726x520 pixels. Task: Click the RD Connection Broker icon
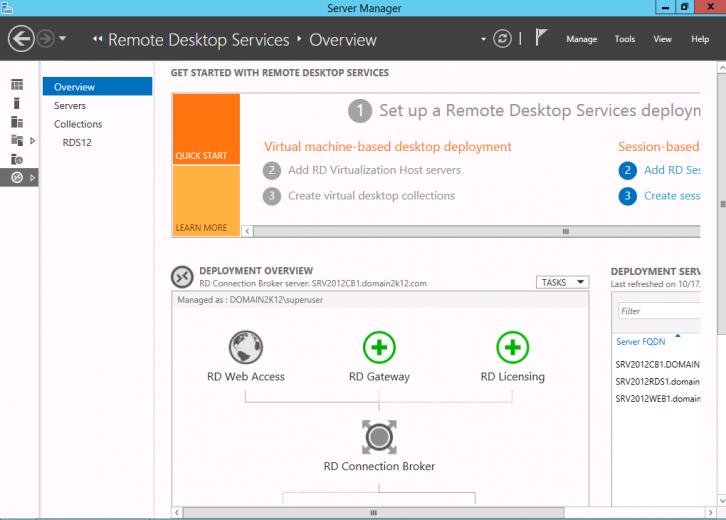coord(379,437)
